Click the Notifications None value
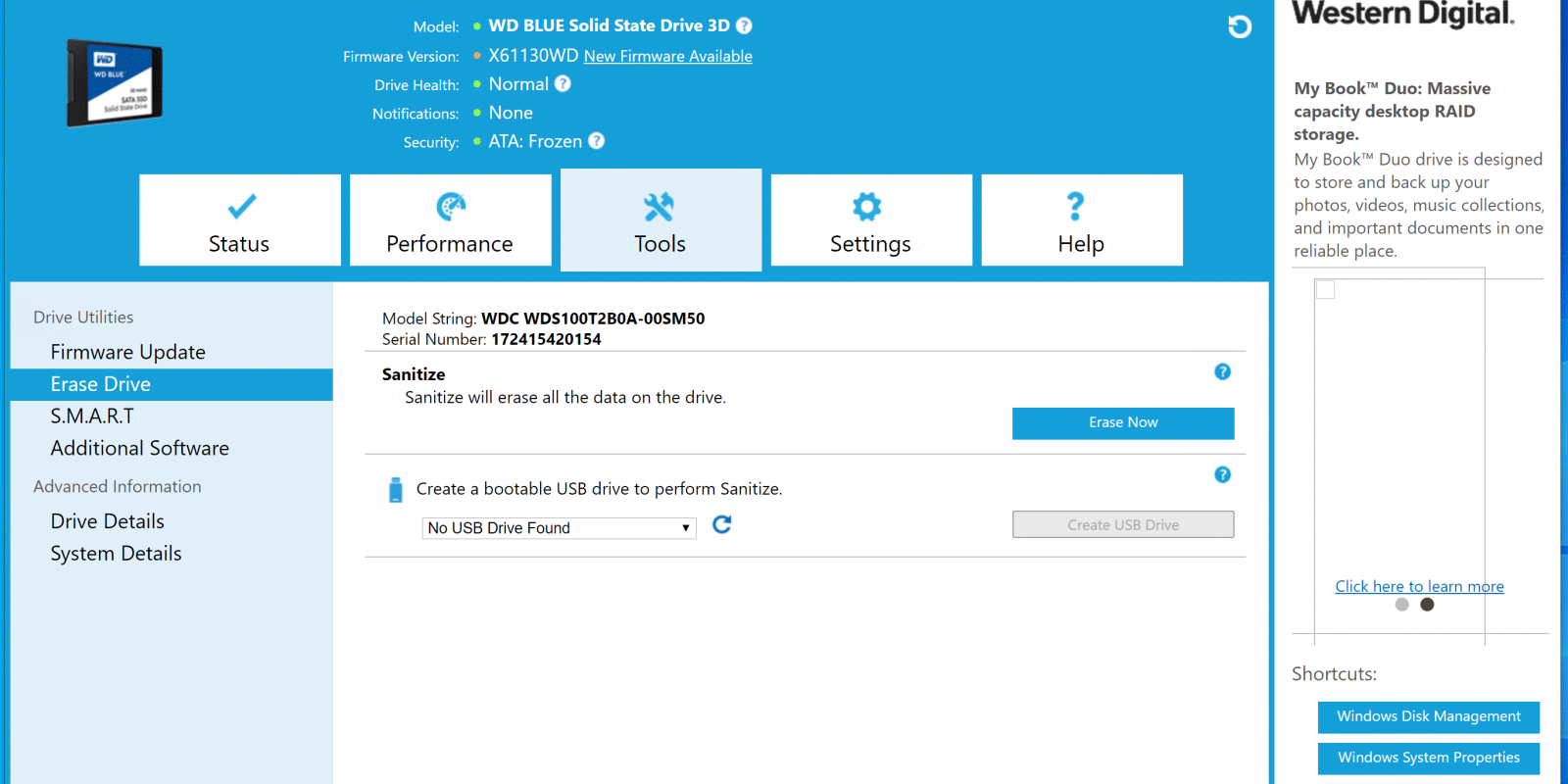 (x=511, y=113)
